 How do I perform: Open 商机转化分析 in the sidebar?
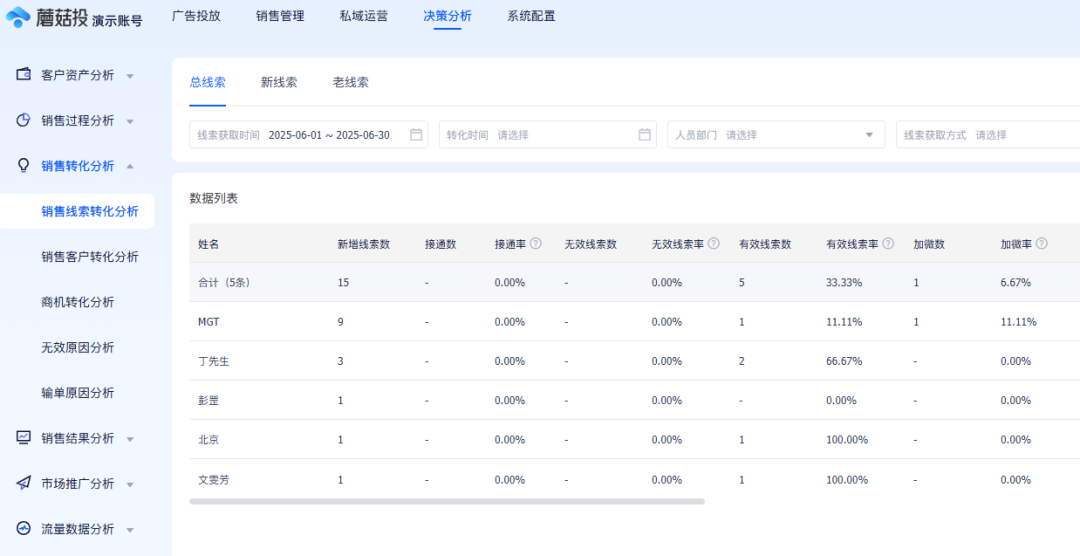point(77,302)
